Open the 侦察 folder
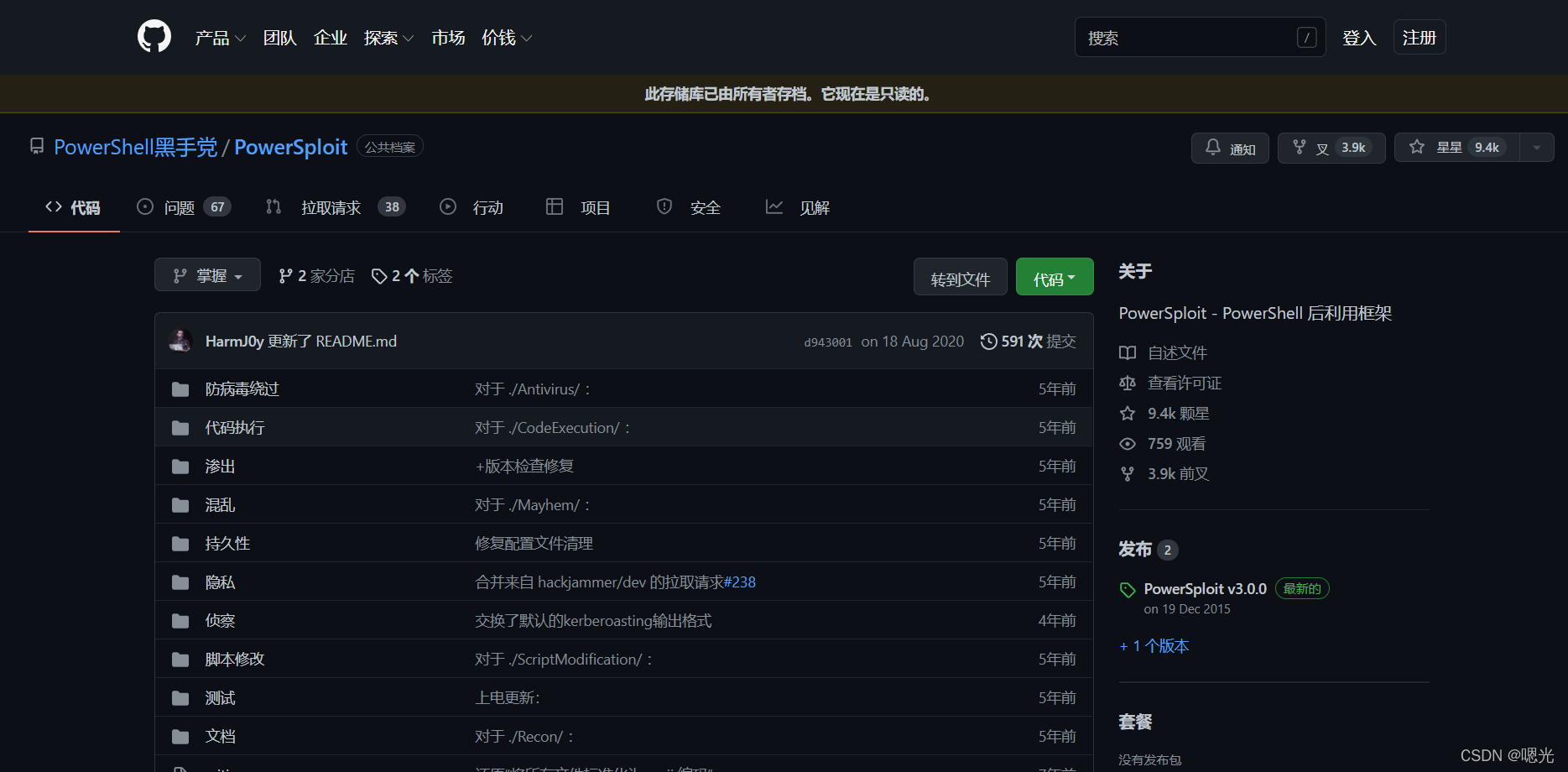 click(220, 621)
